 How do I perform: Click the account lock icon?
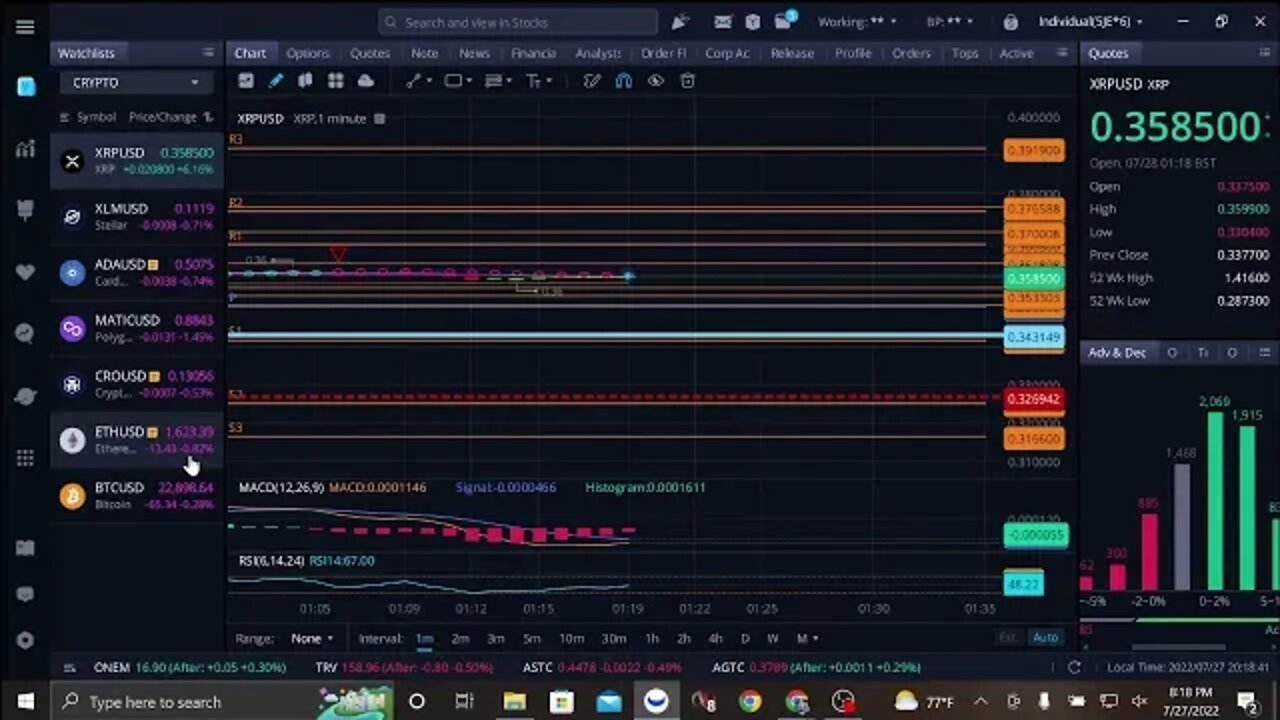[x=1010, y=22]
